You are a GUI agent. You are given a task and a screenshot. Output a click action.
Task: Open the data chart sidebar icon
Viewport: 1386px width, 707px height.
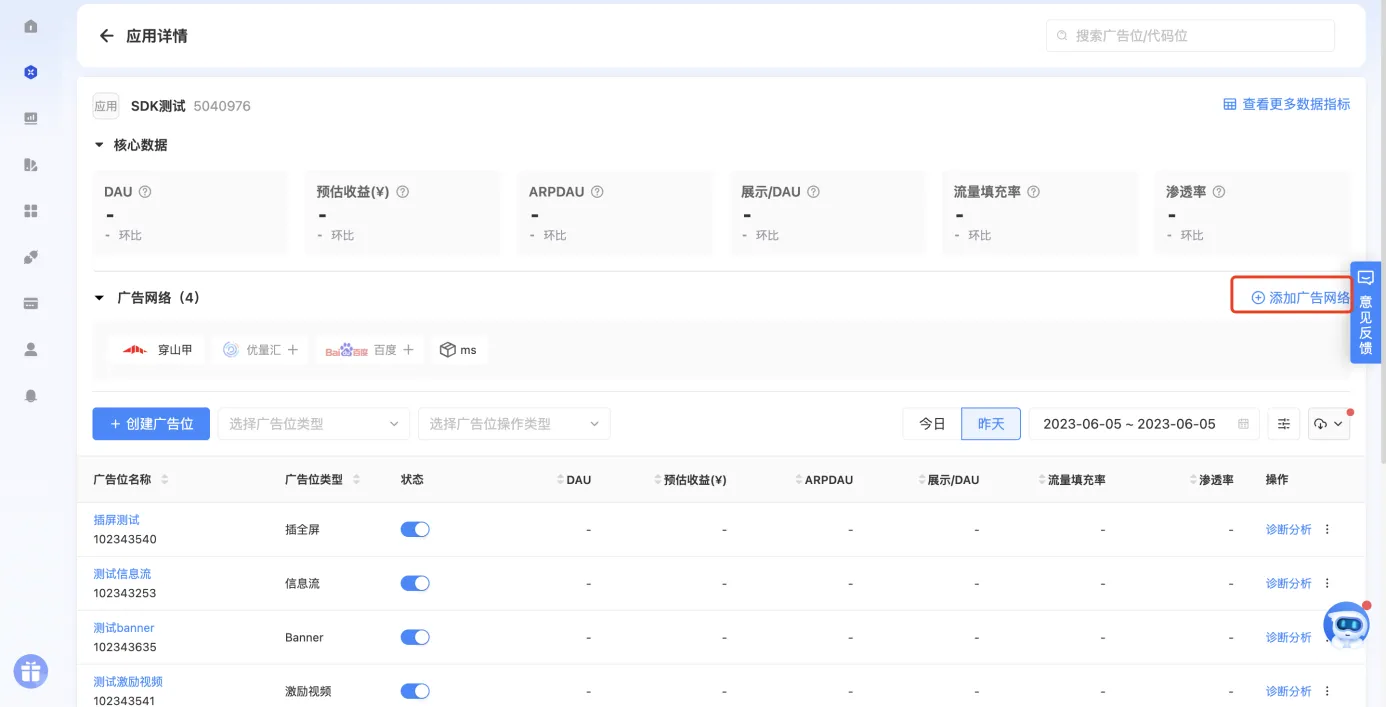pyautogui.click(x=31, y=118)
